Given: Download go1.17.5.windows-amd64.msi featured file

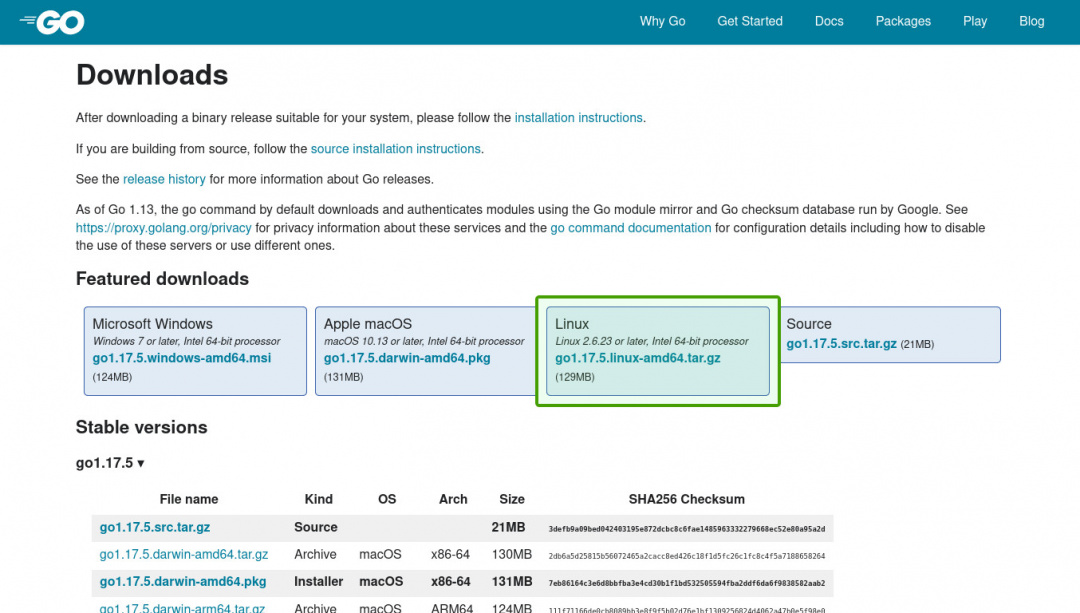Looking at the screenshot, I should coord(182,358).
